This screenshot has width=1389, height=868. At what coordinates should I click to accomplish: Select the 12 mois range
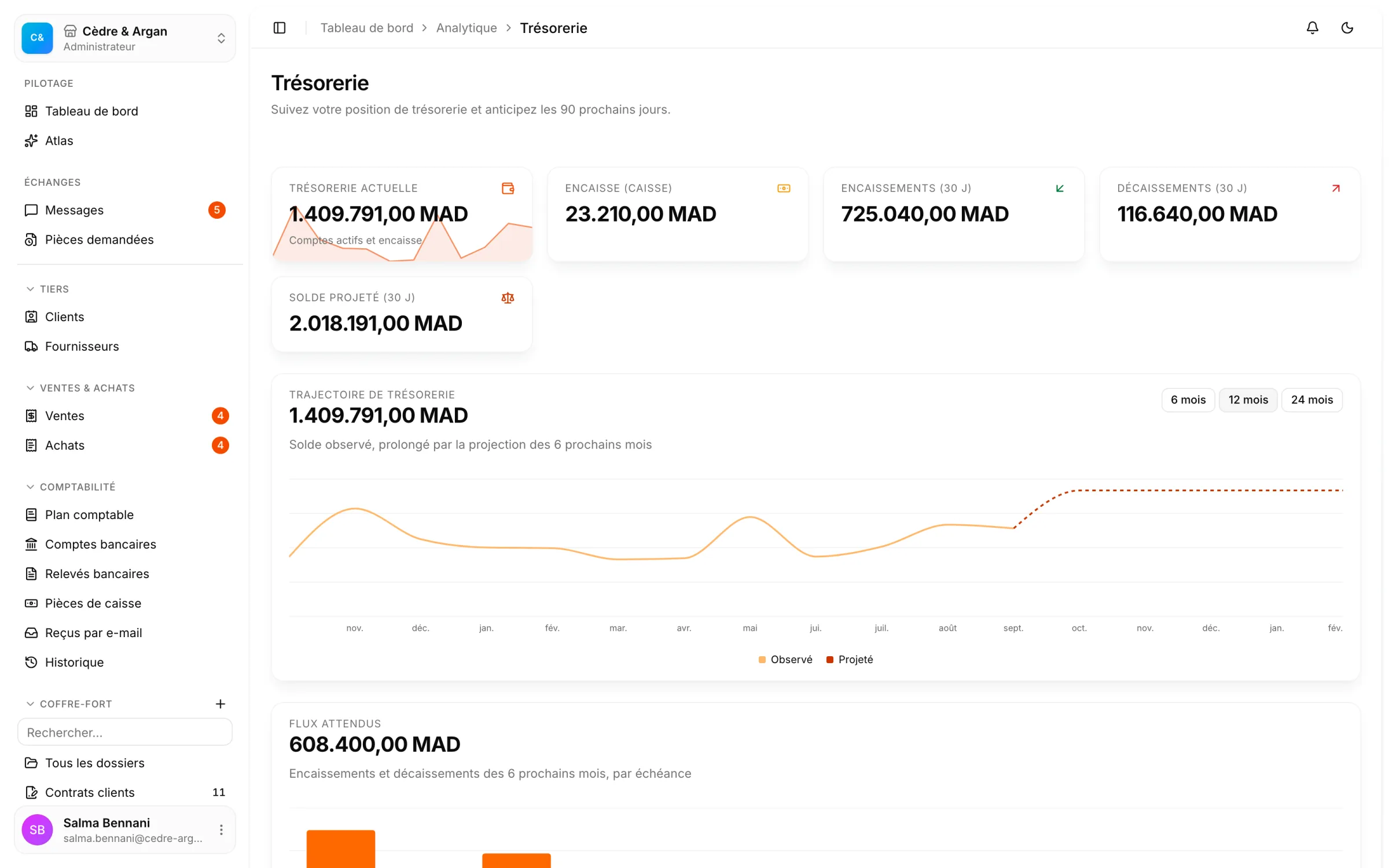pos(1248,400)
